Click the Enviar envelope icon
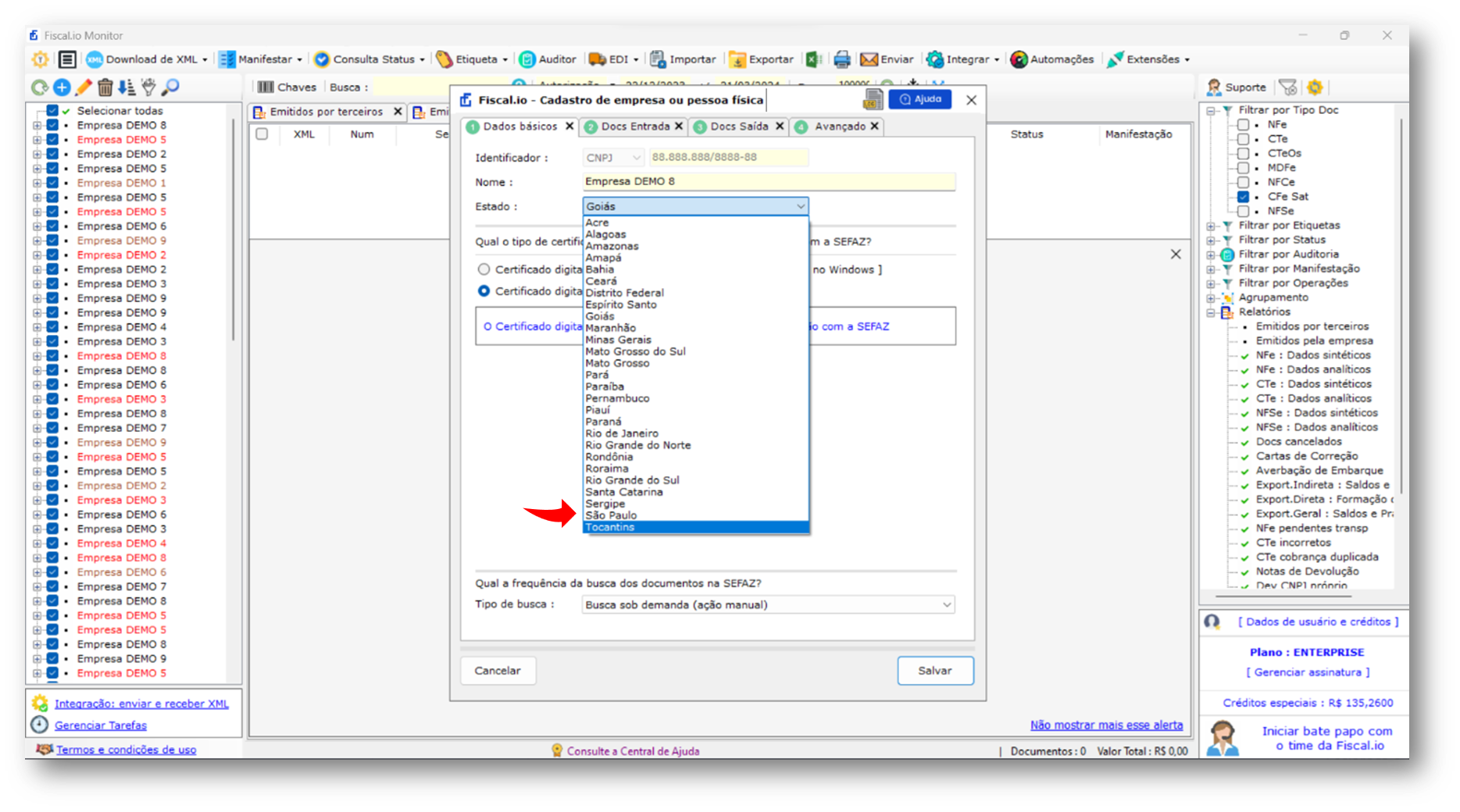 (869, 59)
